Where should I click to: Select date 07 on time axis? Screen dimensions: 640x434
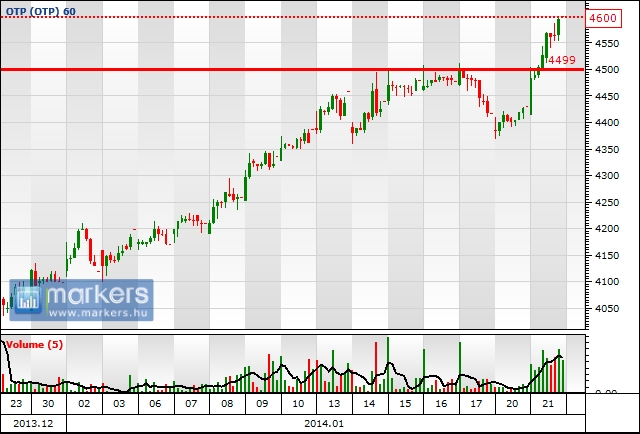(x=191, y=404)
